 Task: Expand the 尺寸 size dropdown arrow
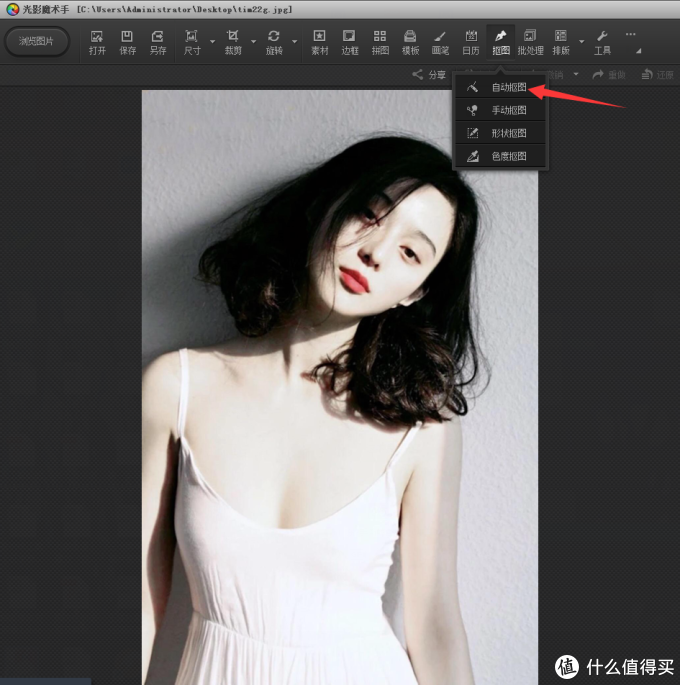(x=213, y=42)
